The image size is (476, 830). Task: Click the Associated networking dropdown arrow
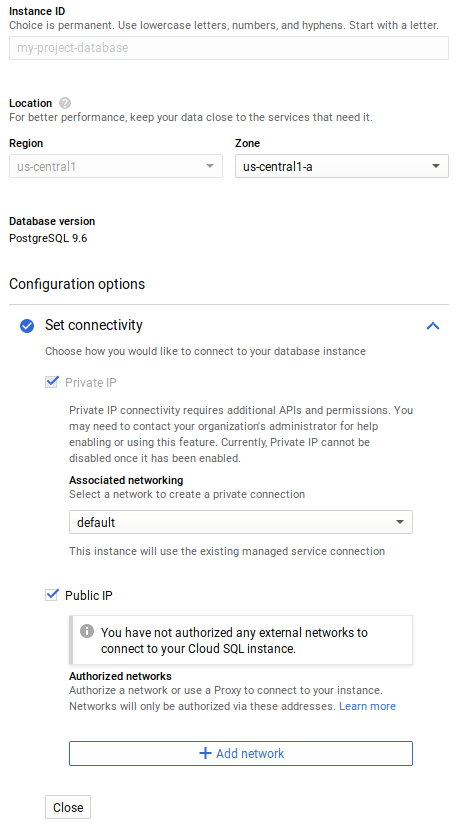(400, 522)
